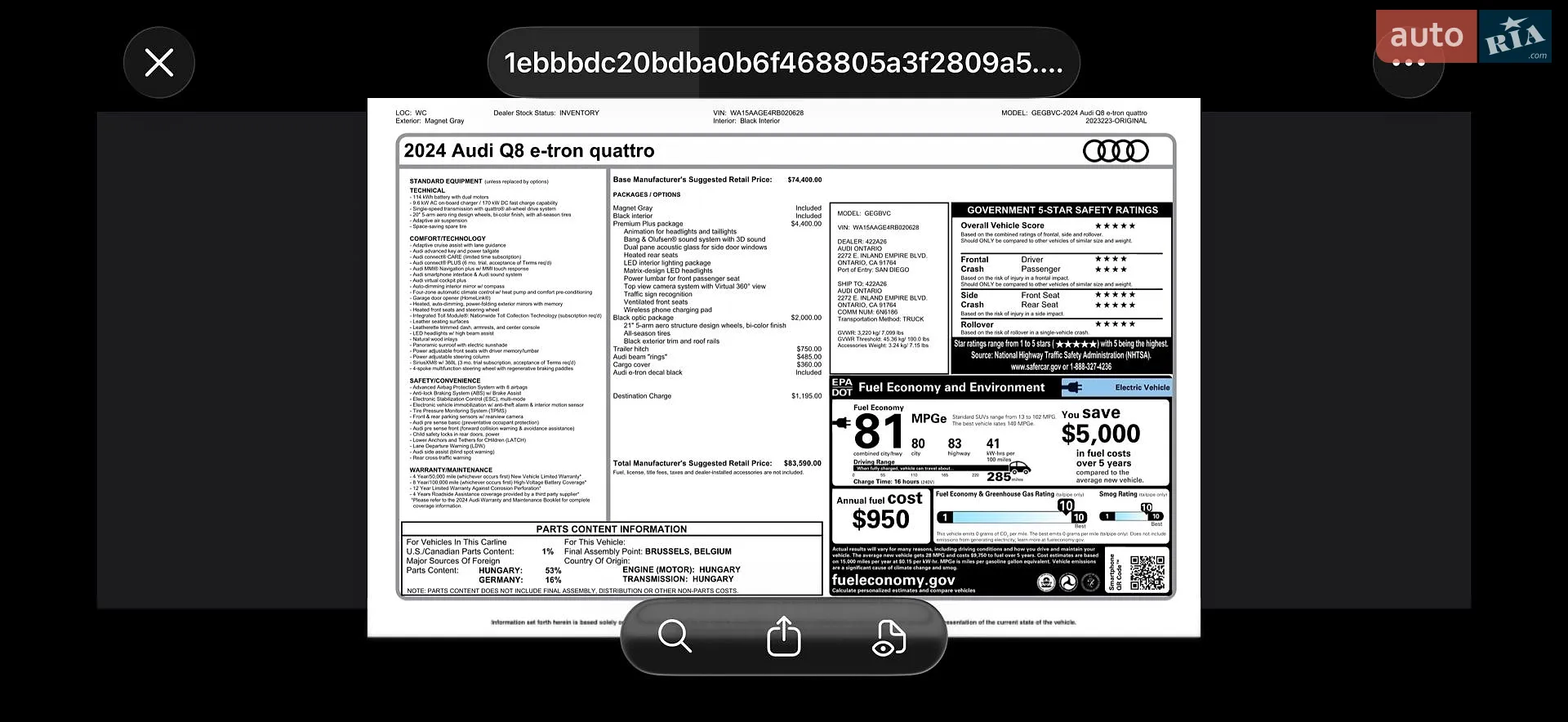The image size is (1568, 722).
Task: Tap the "PARTS CONTENT INFORMATION" heading
Action: point(612,529)
